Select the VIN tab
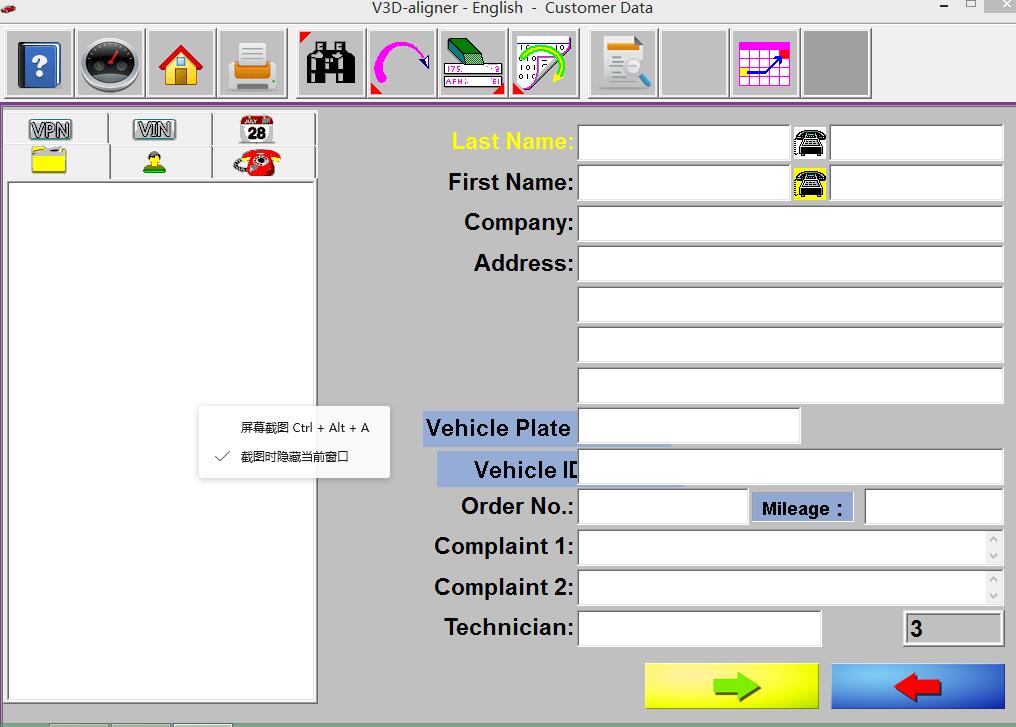Viewport: 1016px width, 727px height. pyautogui.click(x=156, y=129)
